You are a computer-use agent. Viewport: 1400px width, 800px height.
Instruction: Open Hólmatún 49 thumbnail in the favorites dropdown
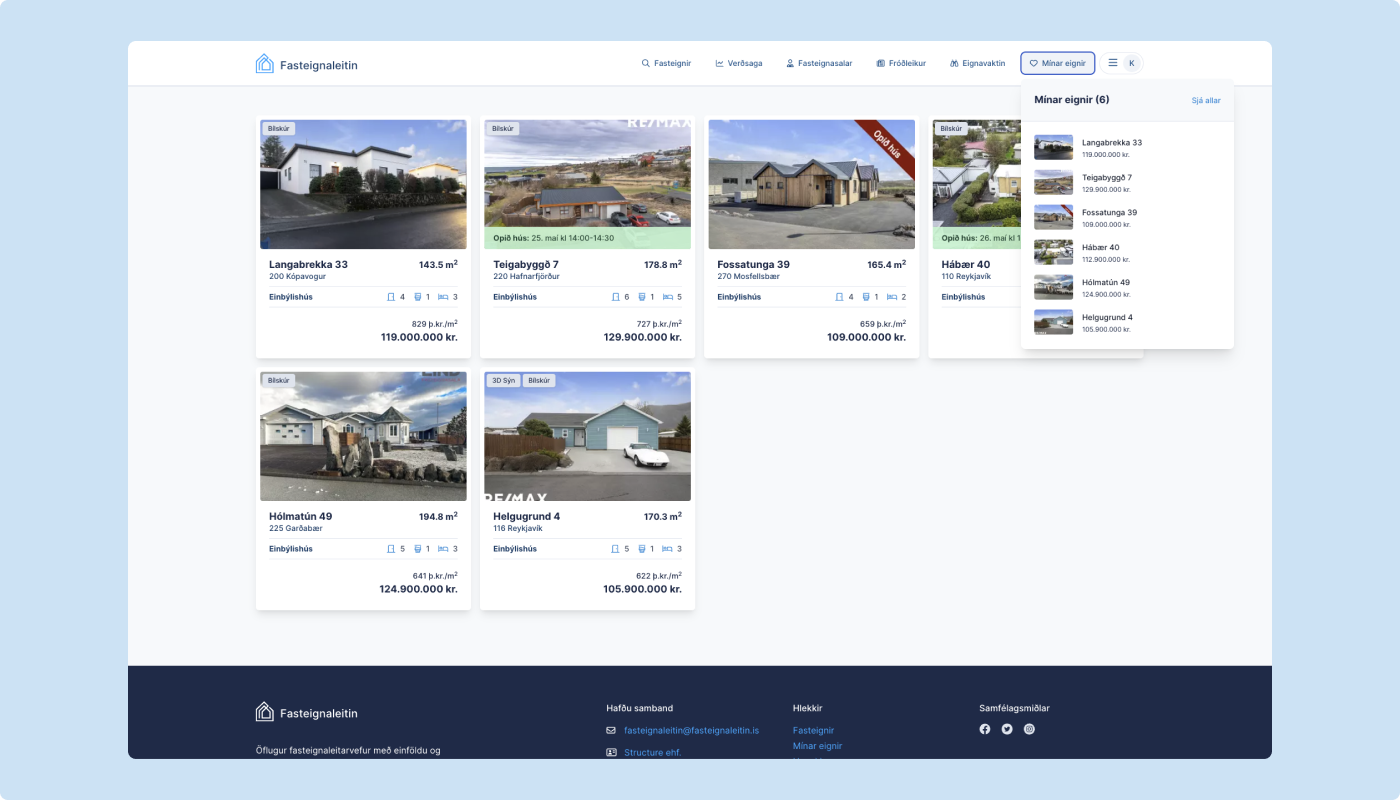1053,288
